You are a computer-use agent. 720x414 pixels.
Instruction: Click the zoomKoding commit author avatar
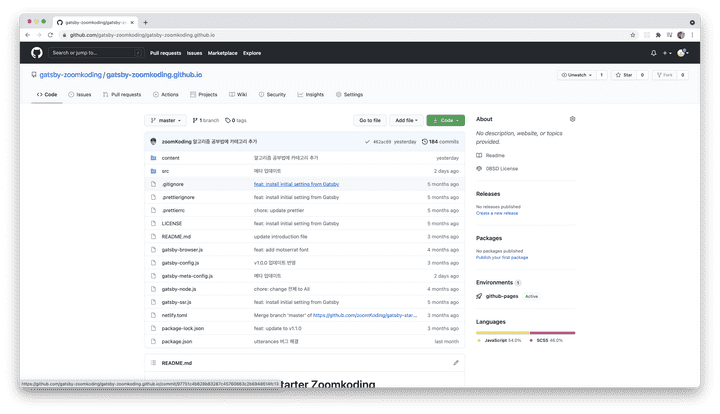(x=153, y=141)
